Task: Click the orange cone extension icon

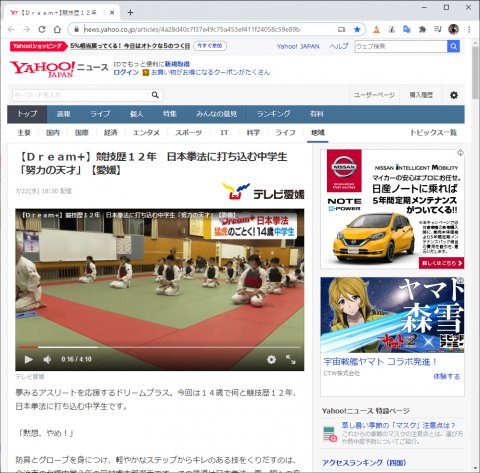Action: pos(376,29)
